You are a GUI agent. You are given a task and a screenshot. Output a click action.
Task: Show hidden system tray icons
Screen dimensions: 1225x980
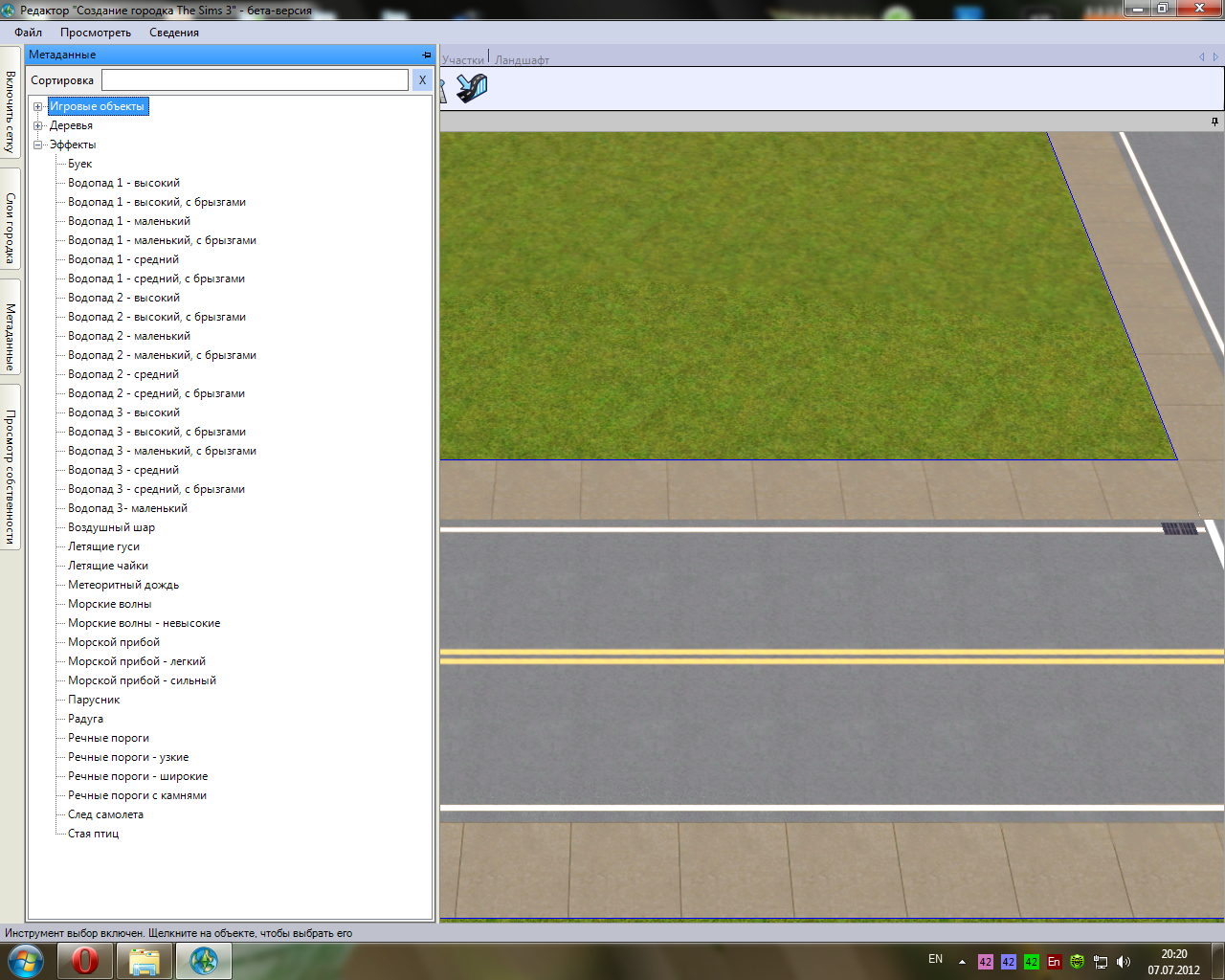coord(962,962)
